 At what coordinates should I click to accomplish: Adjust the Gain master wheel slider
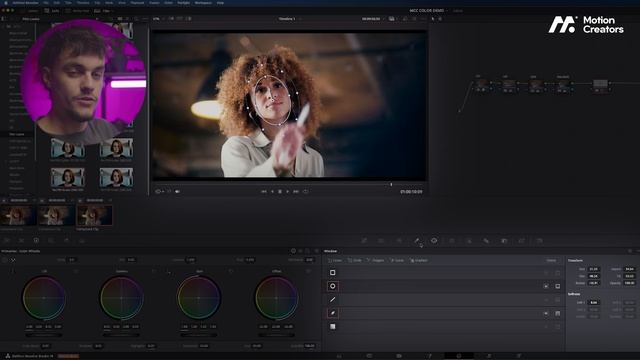(199, 335)
